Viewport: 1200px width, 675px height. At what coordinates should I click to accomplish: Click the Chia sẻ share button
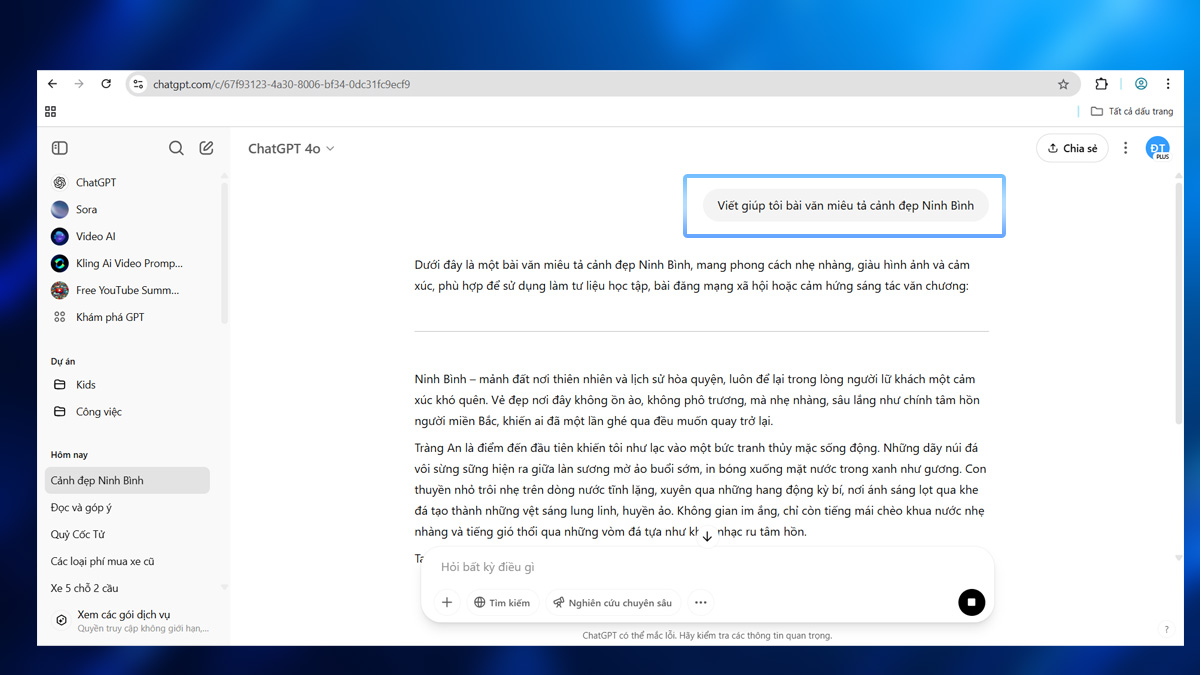(1072, 148)
